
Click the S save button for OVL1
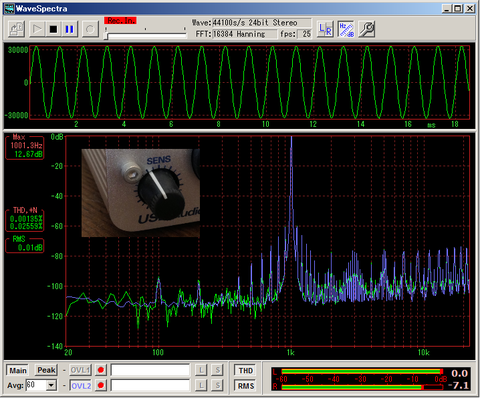pyautogui.click(x=217, y=370)
